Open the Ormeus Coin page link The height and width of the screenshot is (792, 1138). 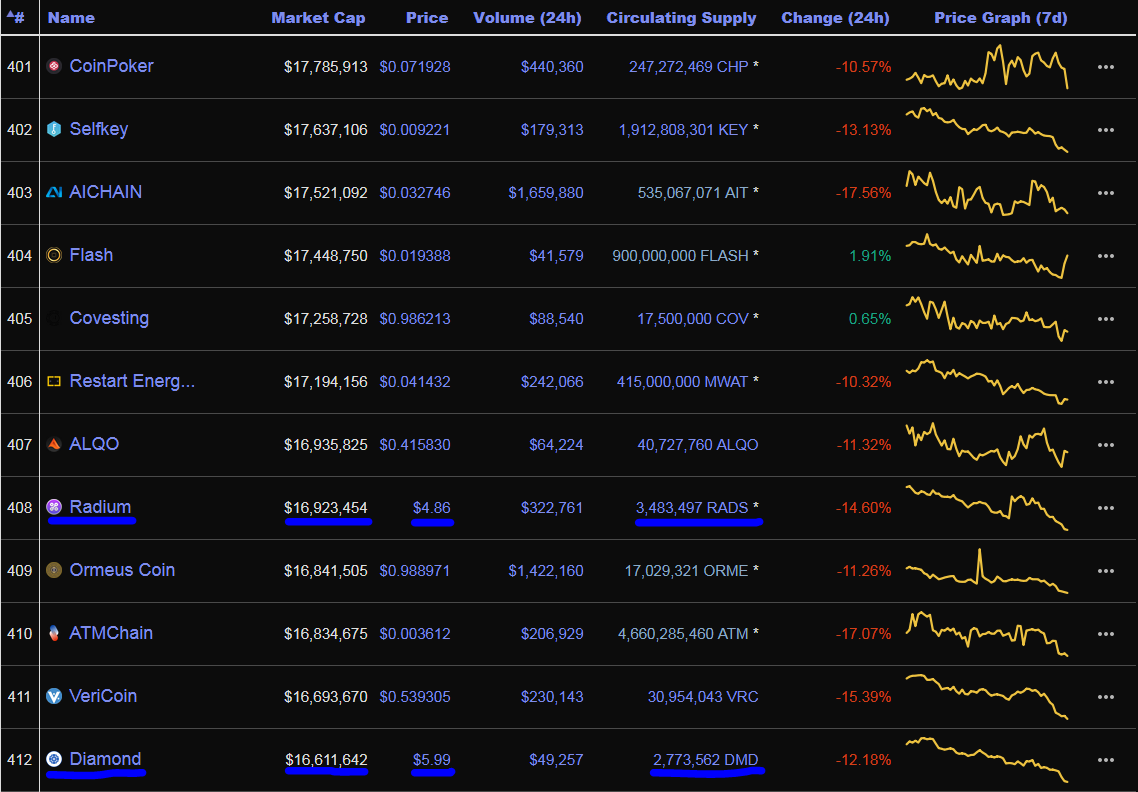[122, 570]
